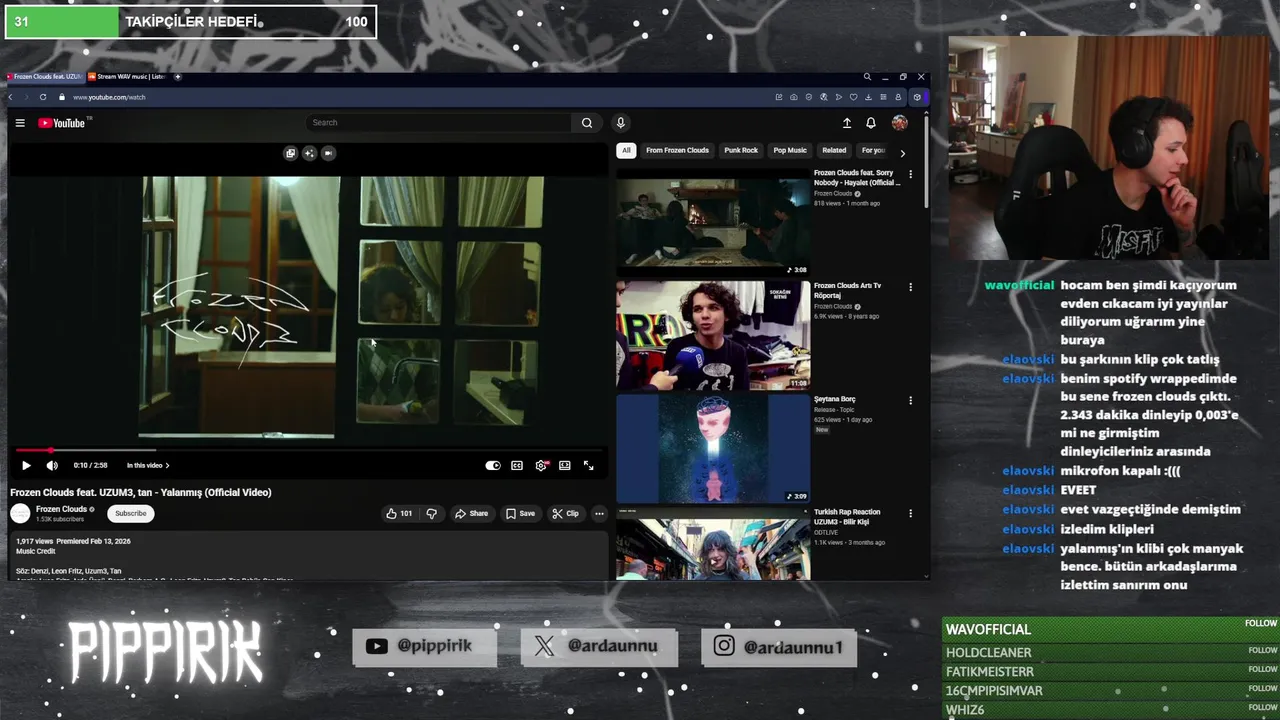Show more chips with the right arrow

pos(902,153)
